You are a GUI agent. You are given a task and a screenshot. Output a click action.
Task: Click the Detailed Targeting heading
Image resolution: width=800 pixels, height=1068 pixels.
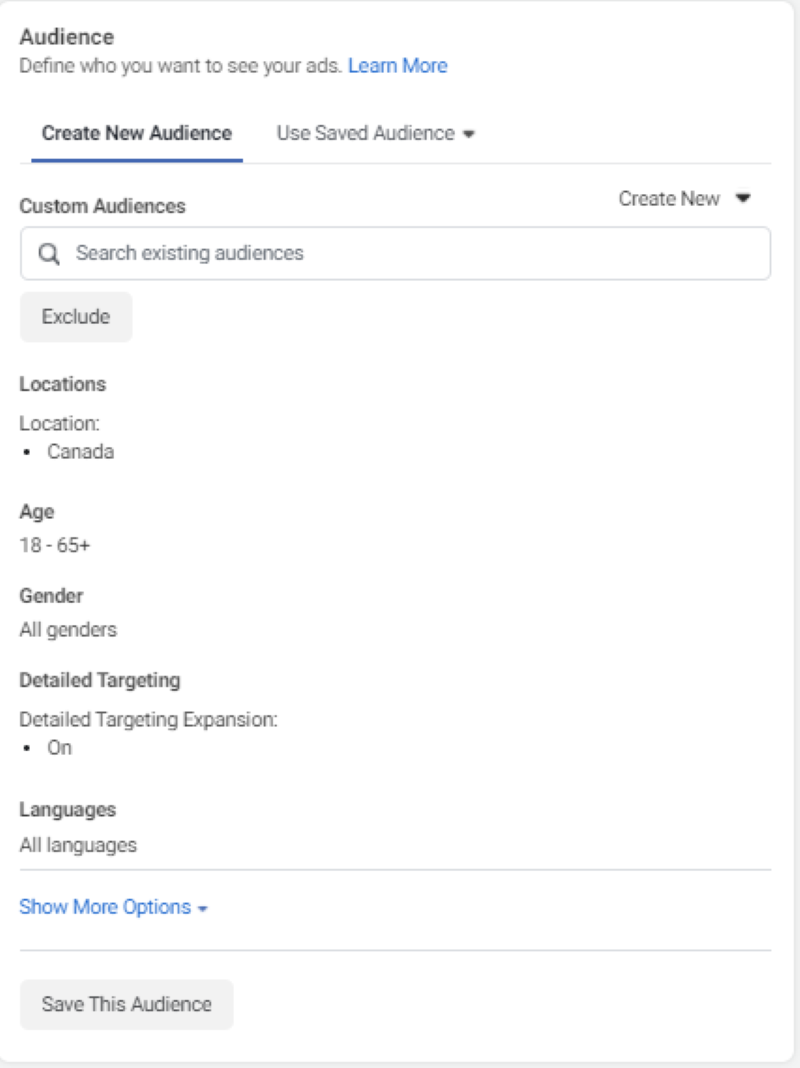pyautogui.click(x=100, y=680)
